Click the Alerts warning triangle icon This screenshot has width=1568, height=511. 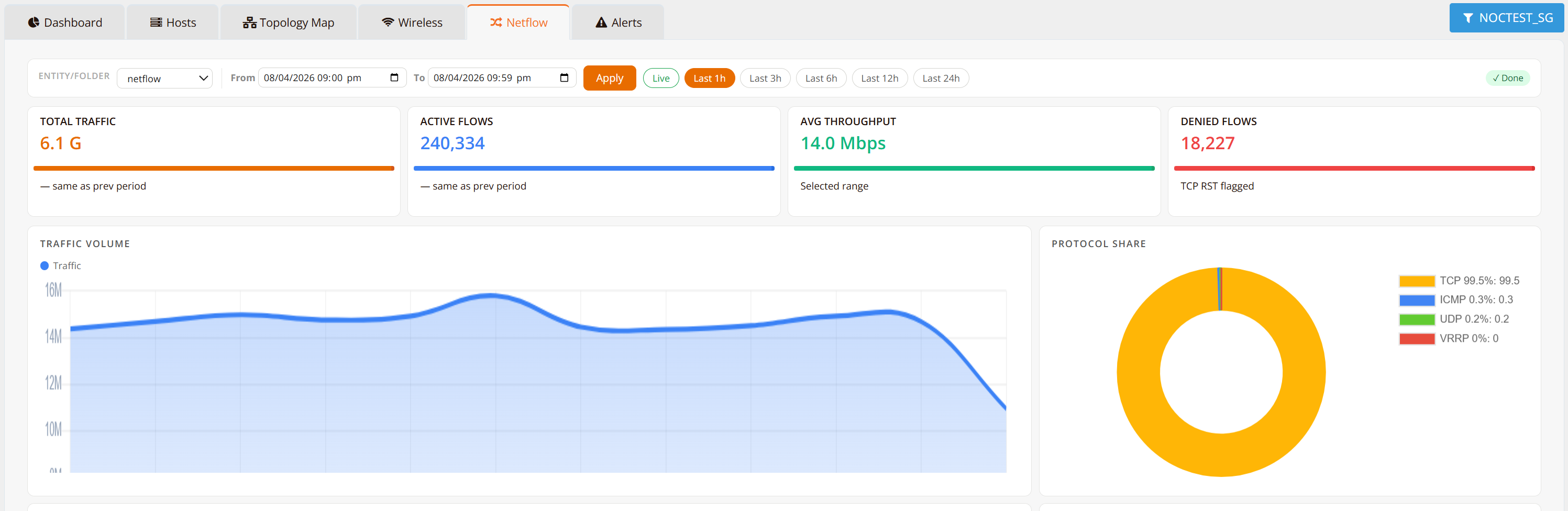(601, 23)
